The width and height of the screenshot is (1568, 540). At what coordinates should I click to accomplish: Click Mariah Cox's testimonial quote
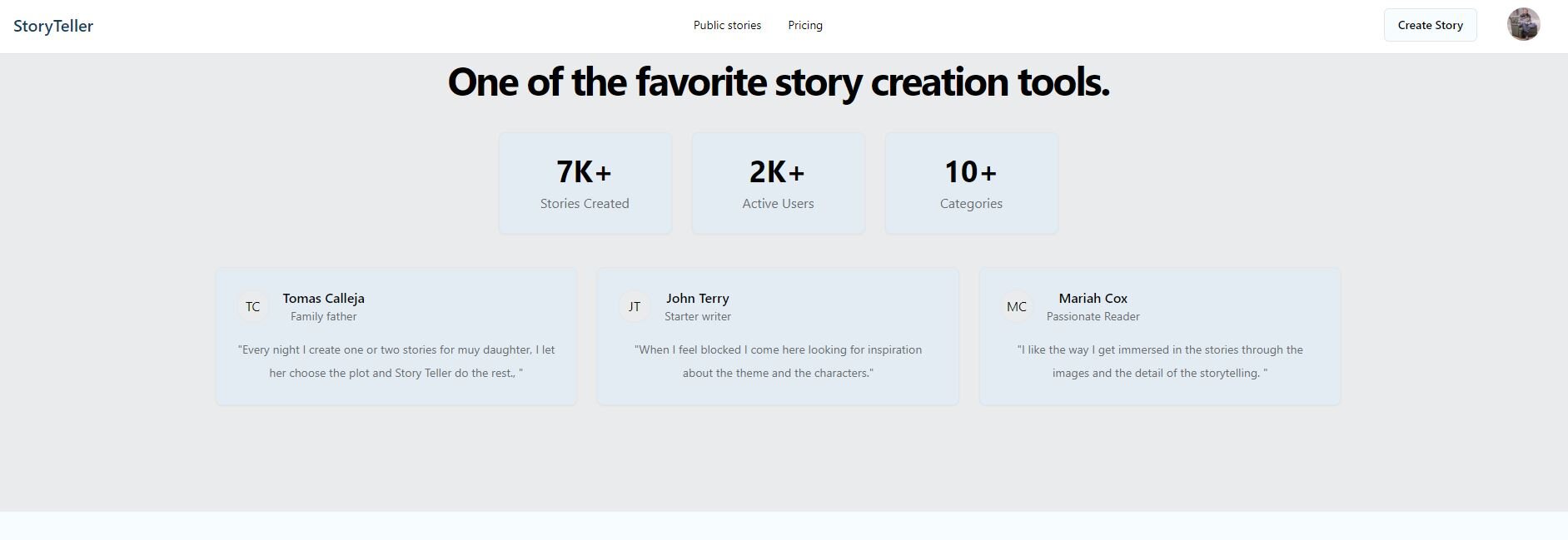coord(1160,362)
